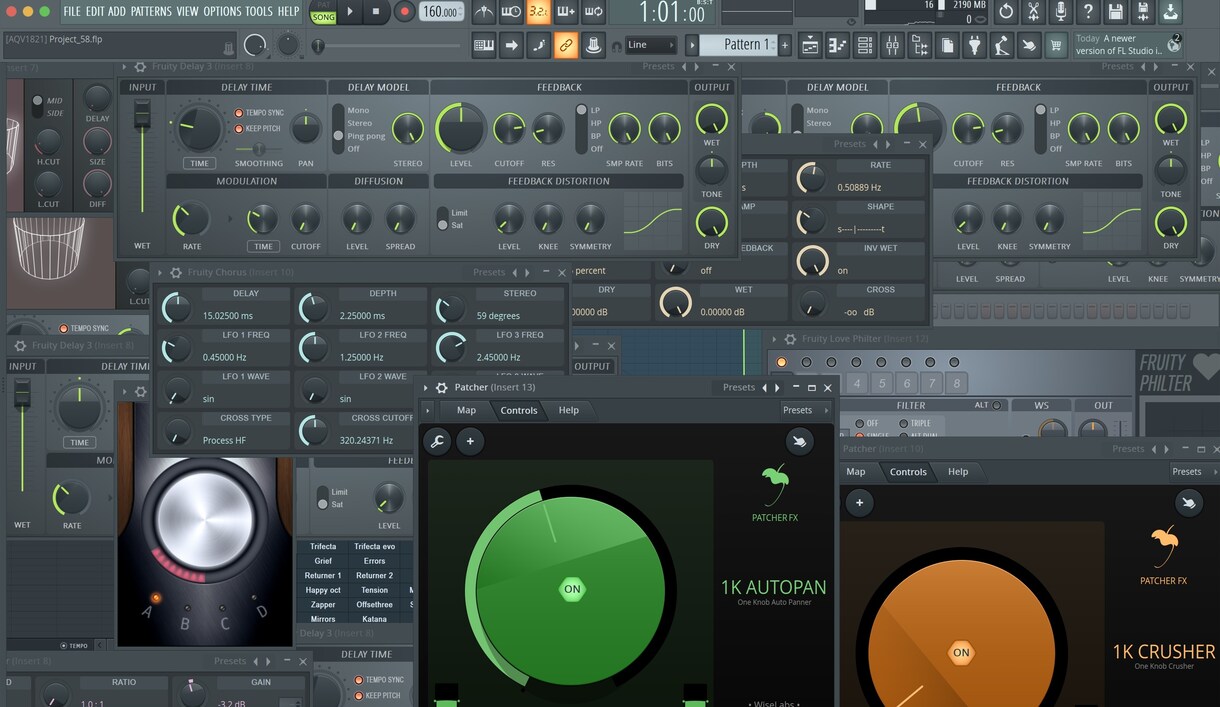Toggle TEMPO SYNC in front Fruity Delay 3
Screen dimensions: 1220x707
(x=259, y=113)
